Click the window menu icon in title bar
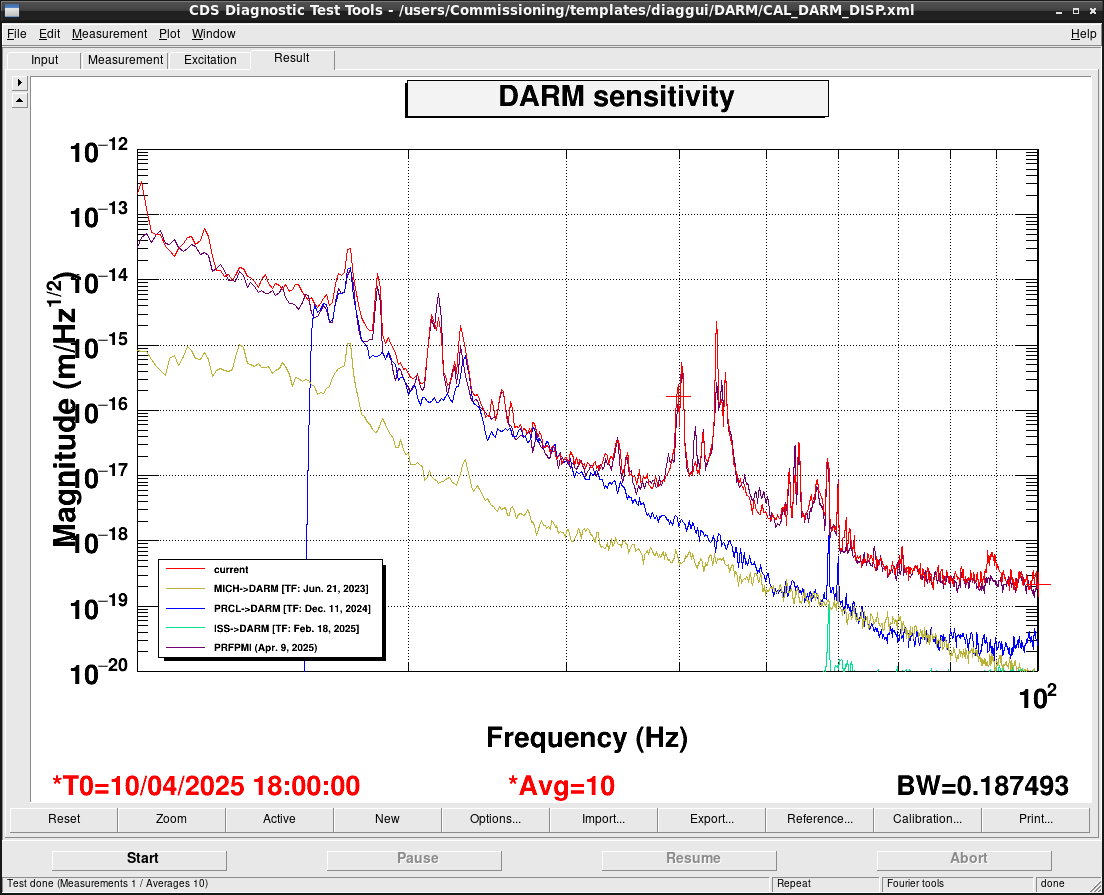Viewport: 1104px width, 895px height. click(12, 11)
